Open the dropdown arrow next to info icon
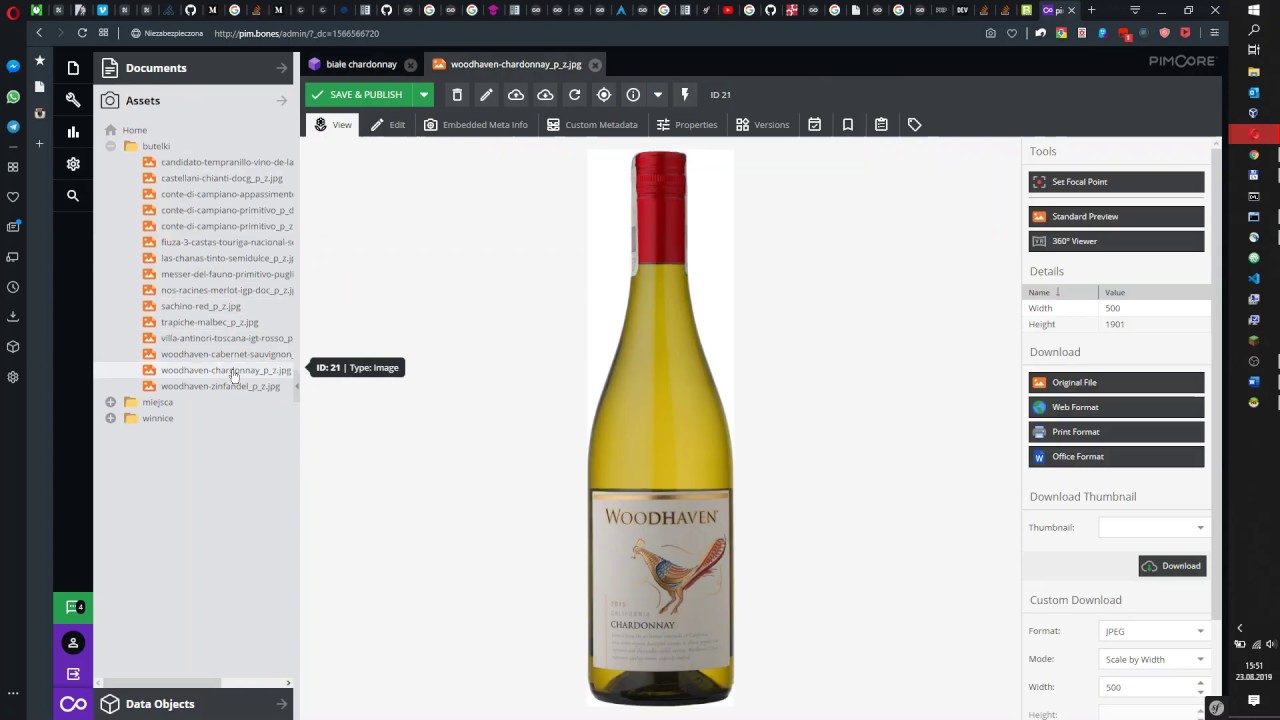Image resolution: width=1280 pixels, height=720 pixels. click(x=658, y=95)
